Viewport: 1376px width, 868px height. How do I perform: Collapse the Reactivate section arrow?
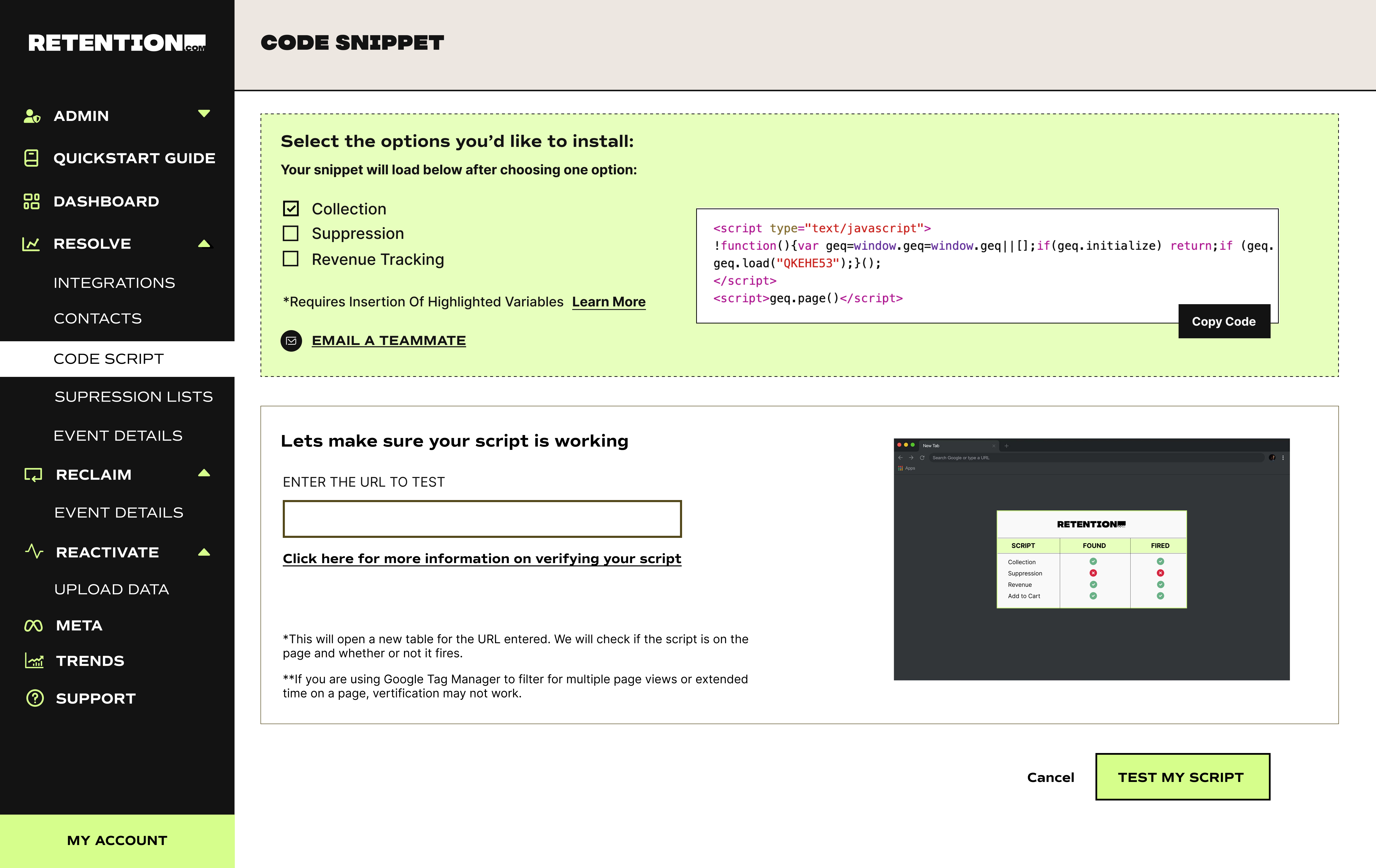tap(204, 552)
